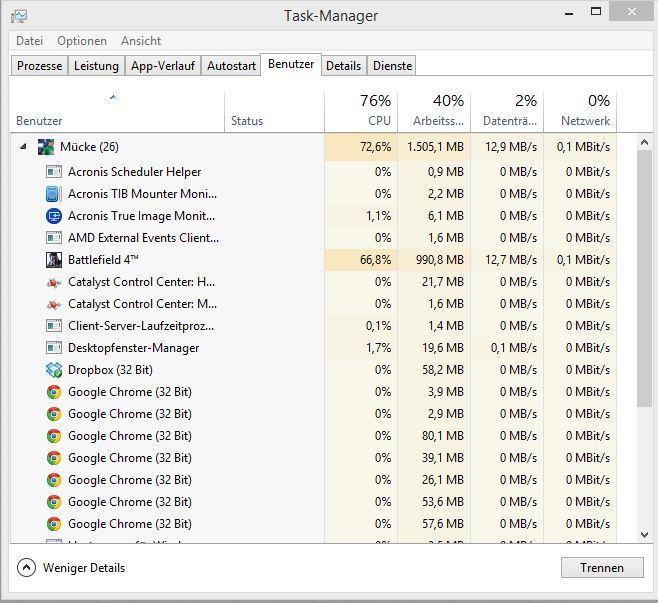Click the 12,7 MB/s disk value

point(511,260)
